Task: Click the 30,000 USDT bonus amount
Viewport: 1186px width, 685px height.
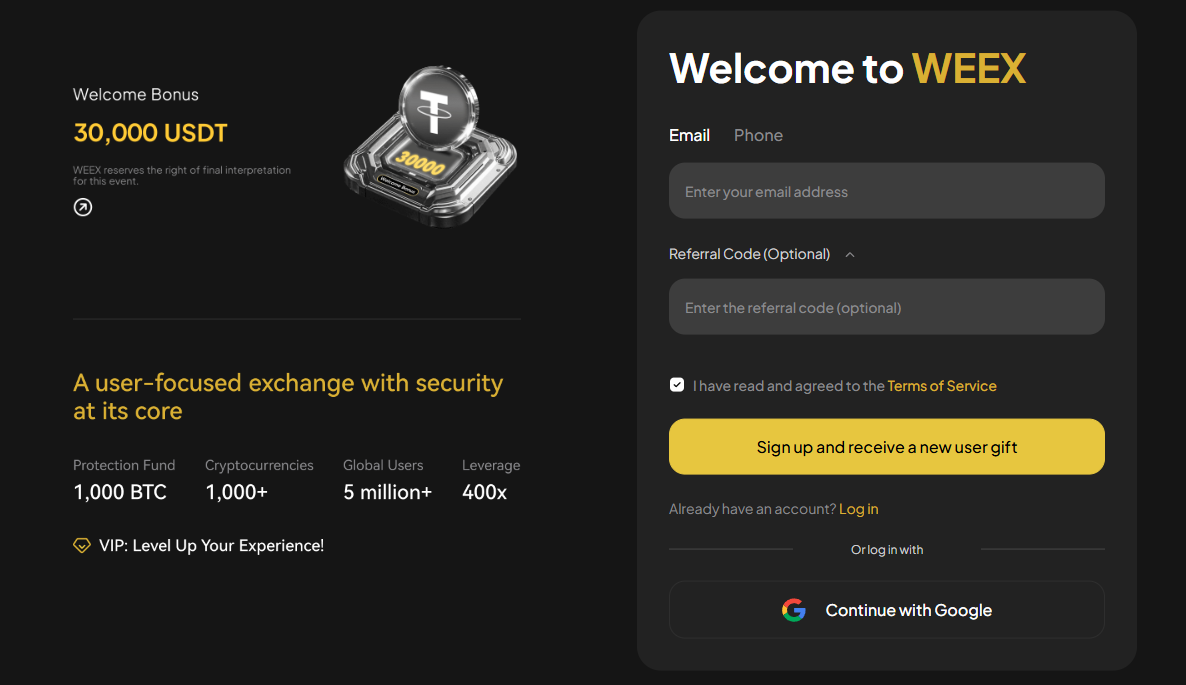Action: click(x=151, y=133)
